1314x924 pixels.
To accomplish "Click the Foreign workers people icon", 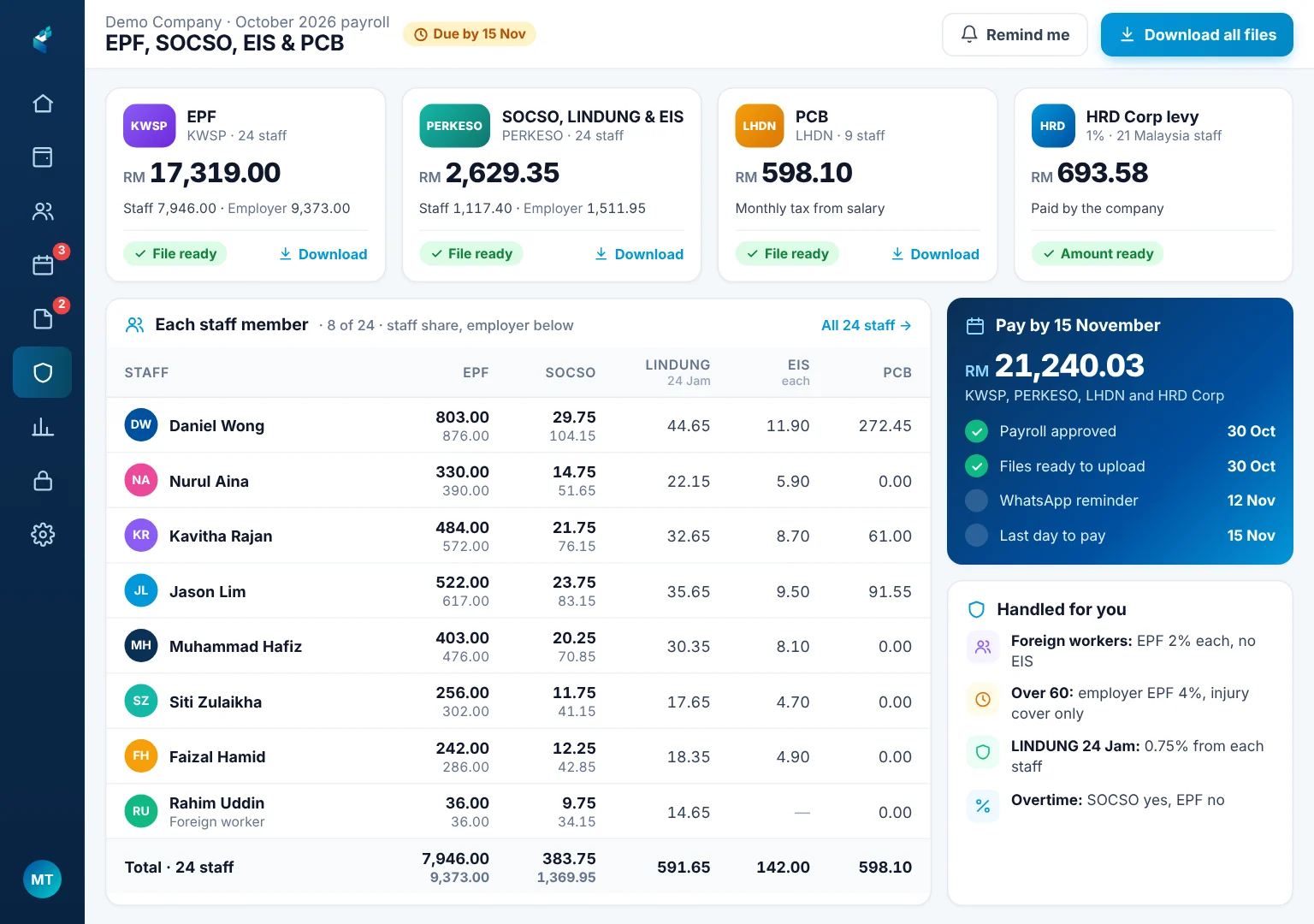I will click(x=983, y=647).
